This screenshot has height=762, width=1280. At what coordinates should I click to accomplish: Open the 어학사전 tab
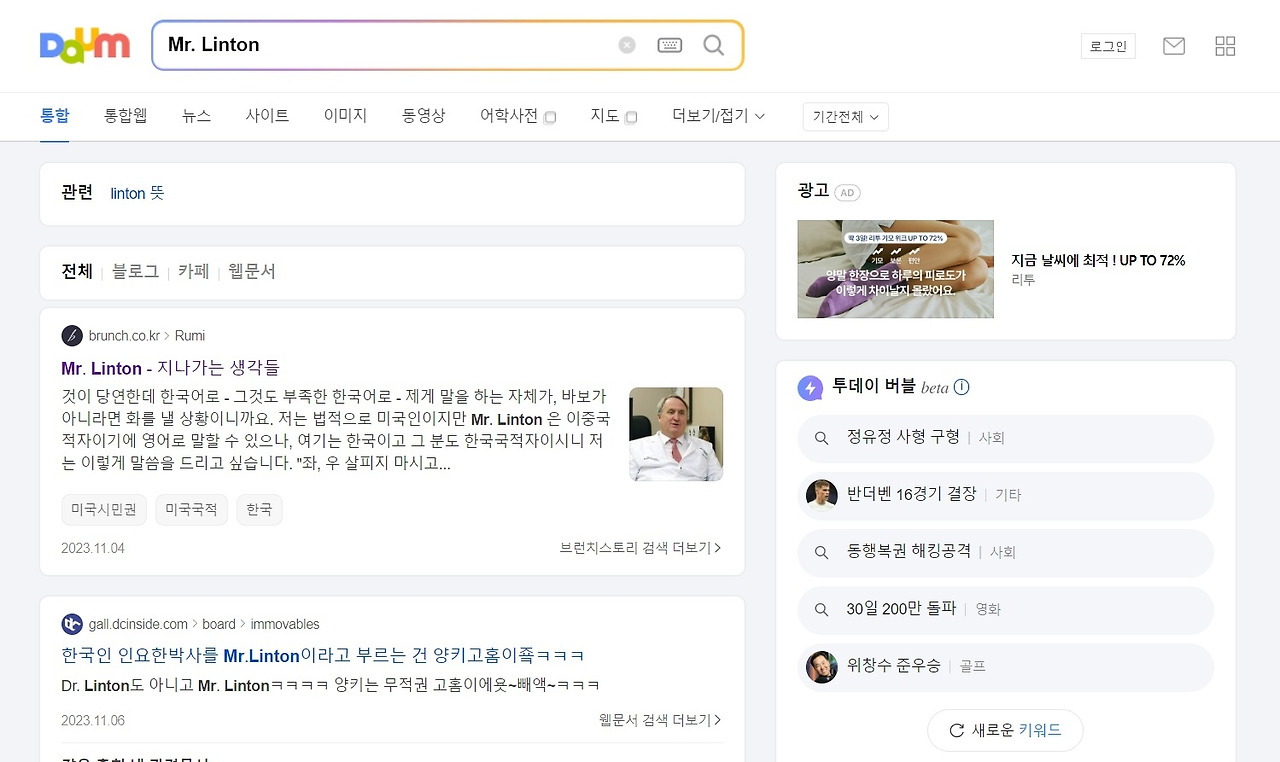(x=517, y=116)
